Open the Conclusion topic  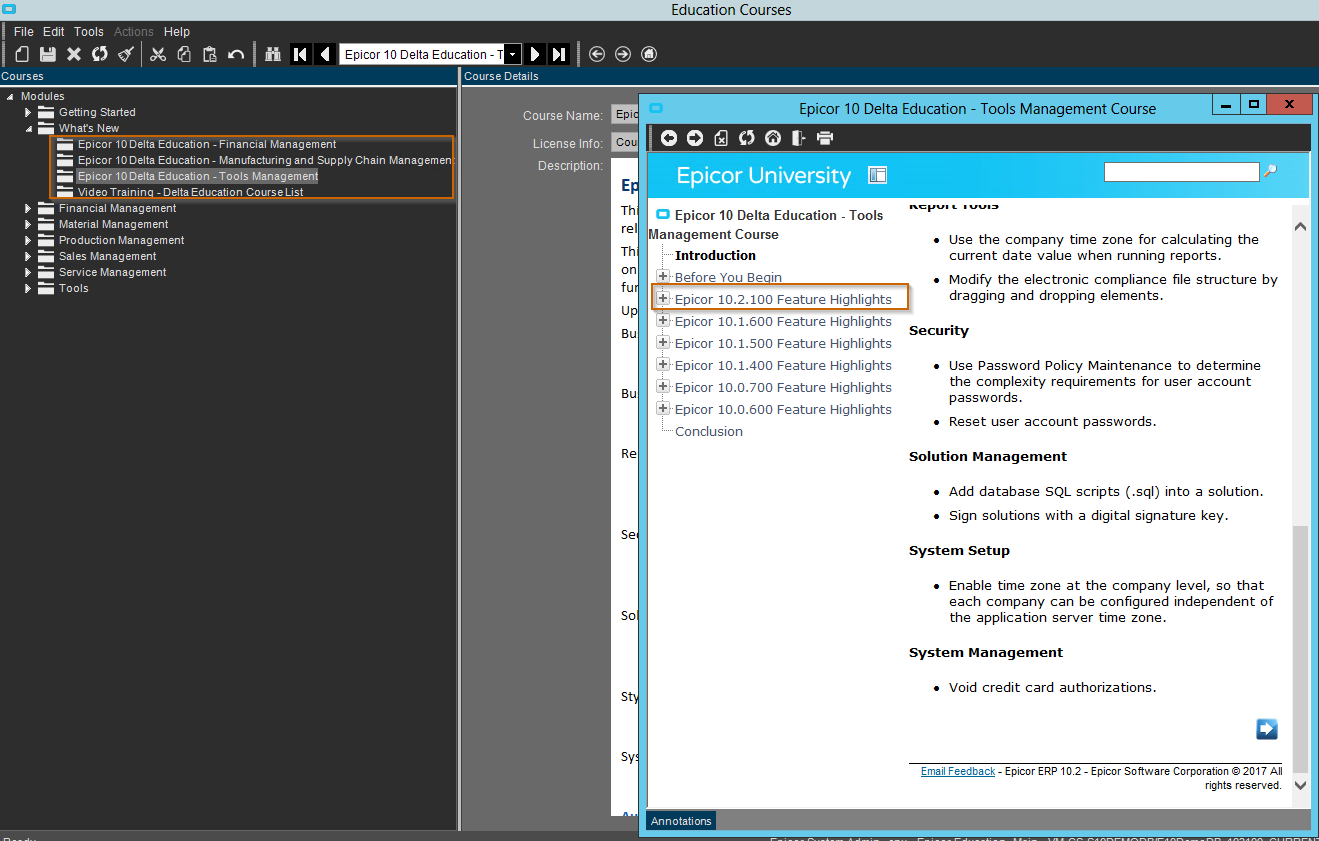pyautogui.click(x=709, y=431)
